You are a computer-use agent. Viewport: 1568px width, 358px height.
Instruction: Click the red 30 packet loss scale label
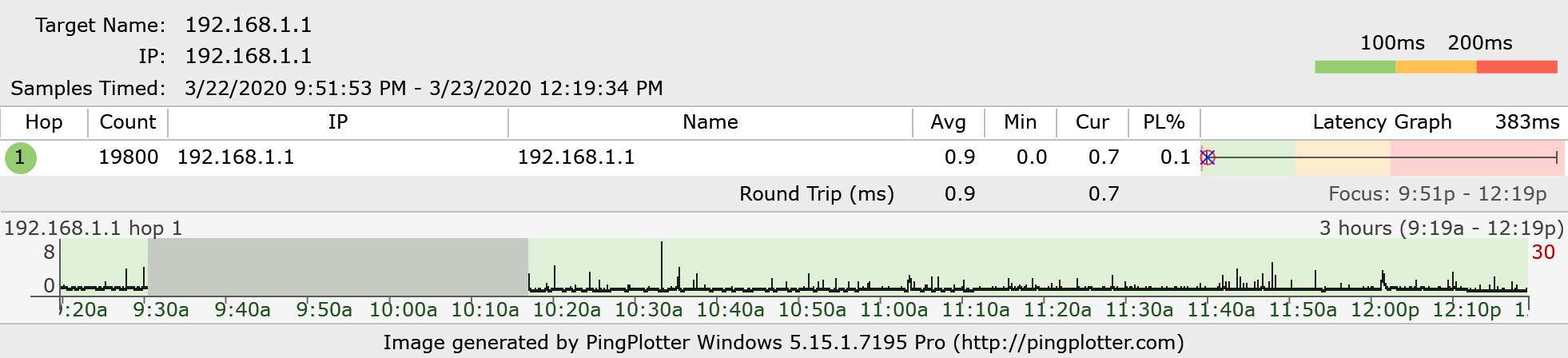tap(1543, 253)
